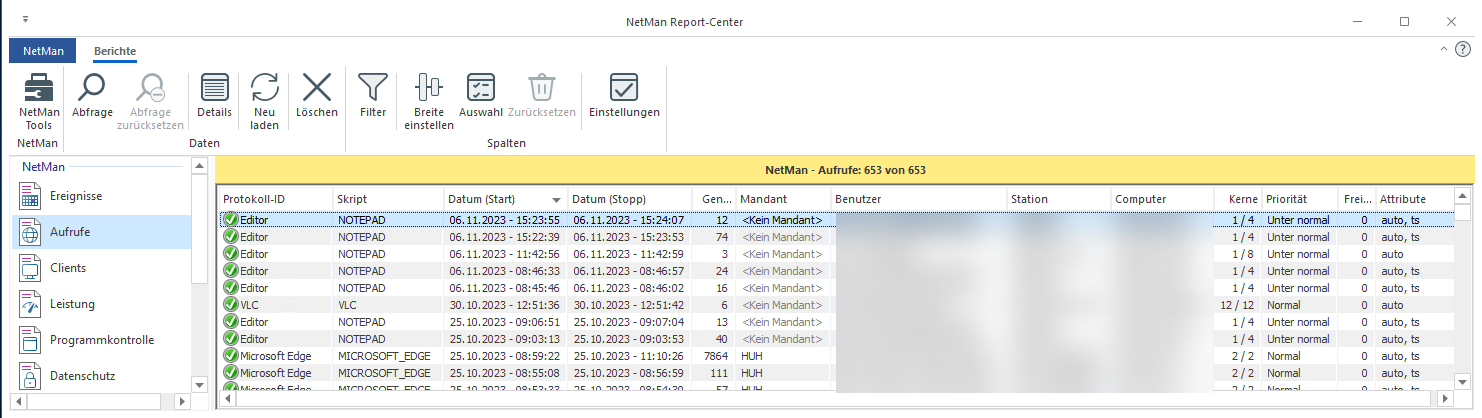
Task: Open Programmkontrolle in sidebar
Action: tap(101, 340)
